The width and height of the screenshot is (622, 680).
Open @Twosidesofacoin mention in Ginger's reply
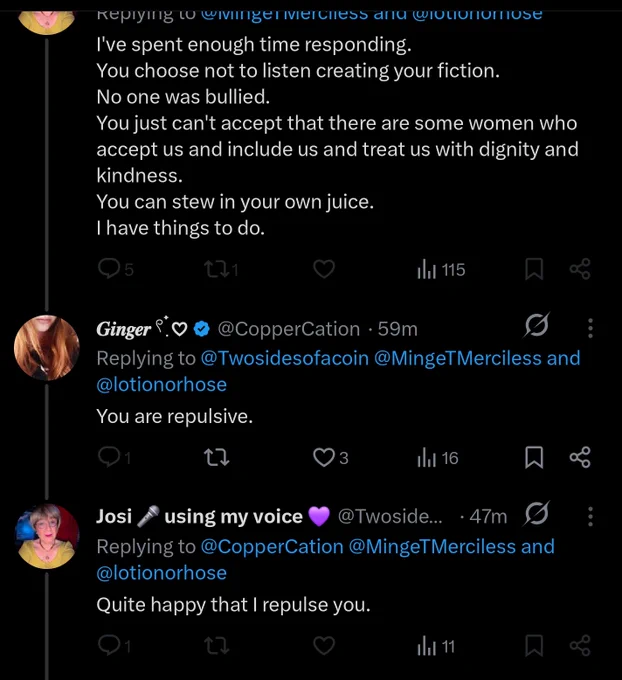(285, 358)
